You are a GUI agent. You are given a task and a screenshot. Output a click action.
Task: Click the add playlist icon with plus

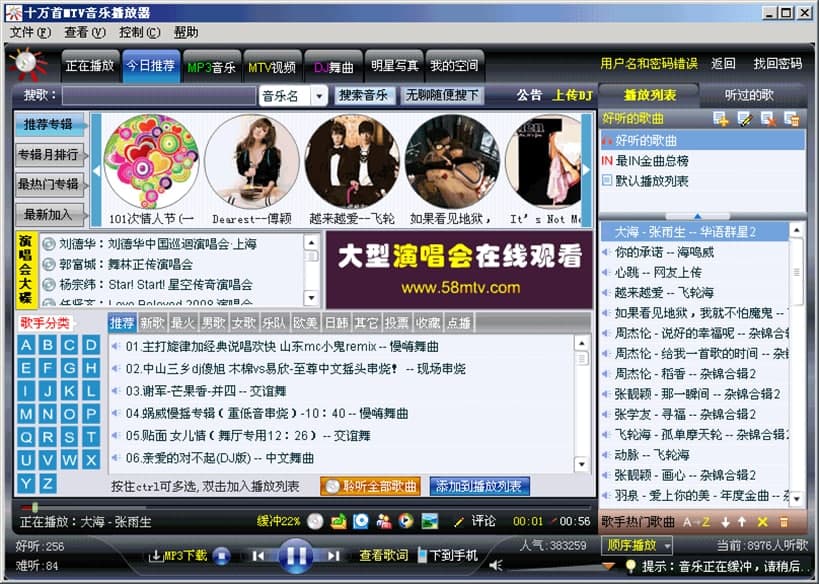click(720, 119)
